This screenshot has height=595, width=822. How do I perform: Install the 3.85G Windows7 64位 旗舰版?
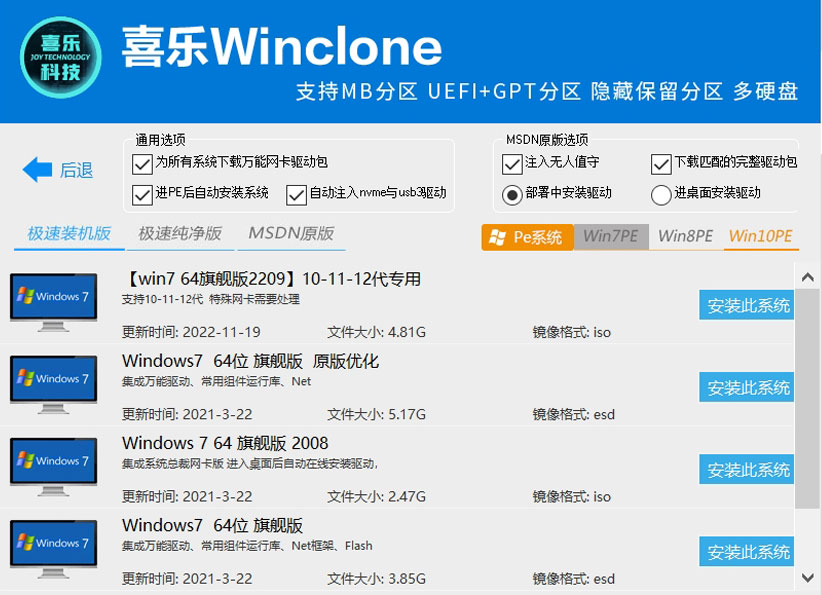747,551
